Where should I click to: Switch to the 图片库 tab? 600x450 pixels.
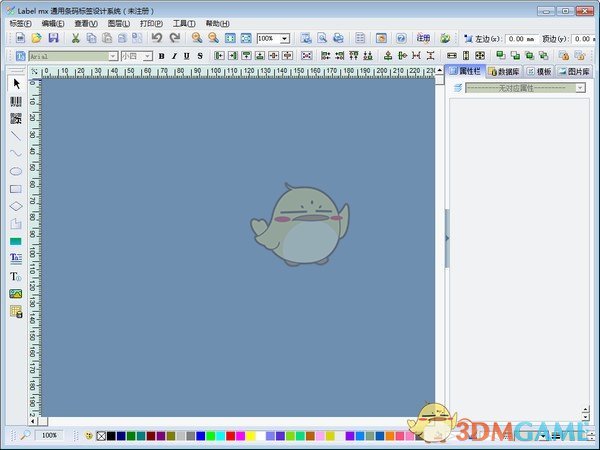coord(574,72)
